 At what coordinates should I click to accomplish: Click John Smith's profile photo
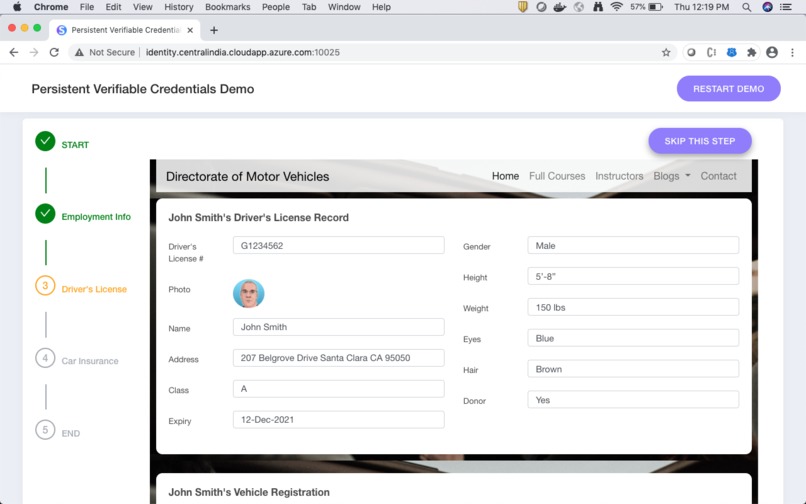[x=249, y=294]
